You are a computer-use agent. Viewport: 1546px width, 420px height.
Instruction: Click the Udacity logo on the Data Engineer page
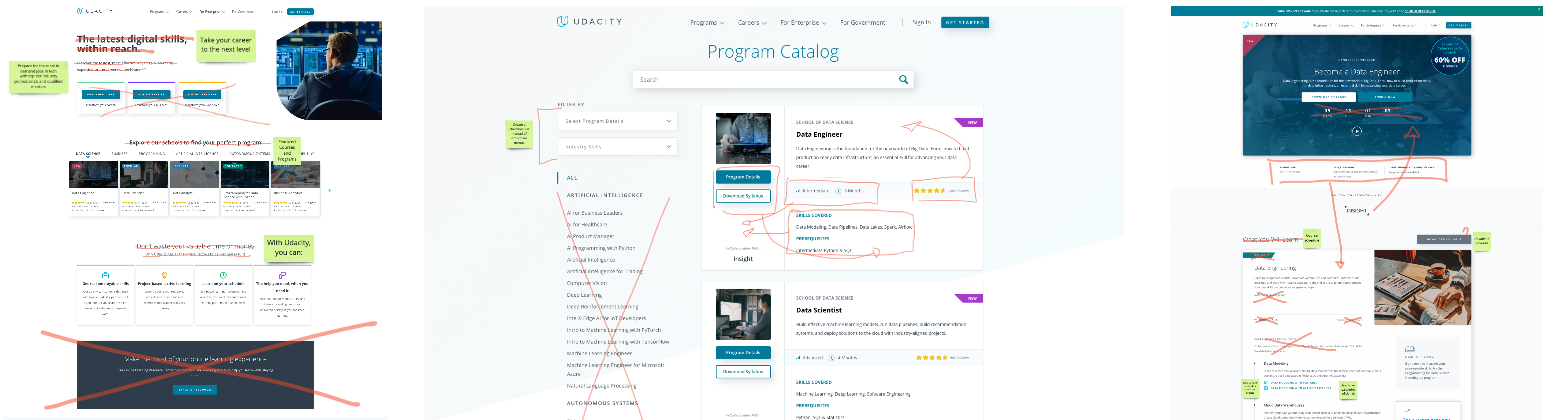1258,24
